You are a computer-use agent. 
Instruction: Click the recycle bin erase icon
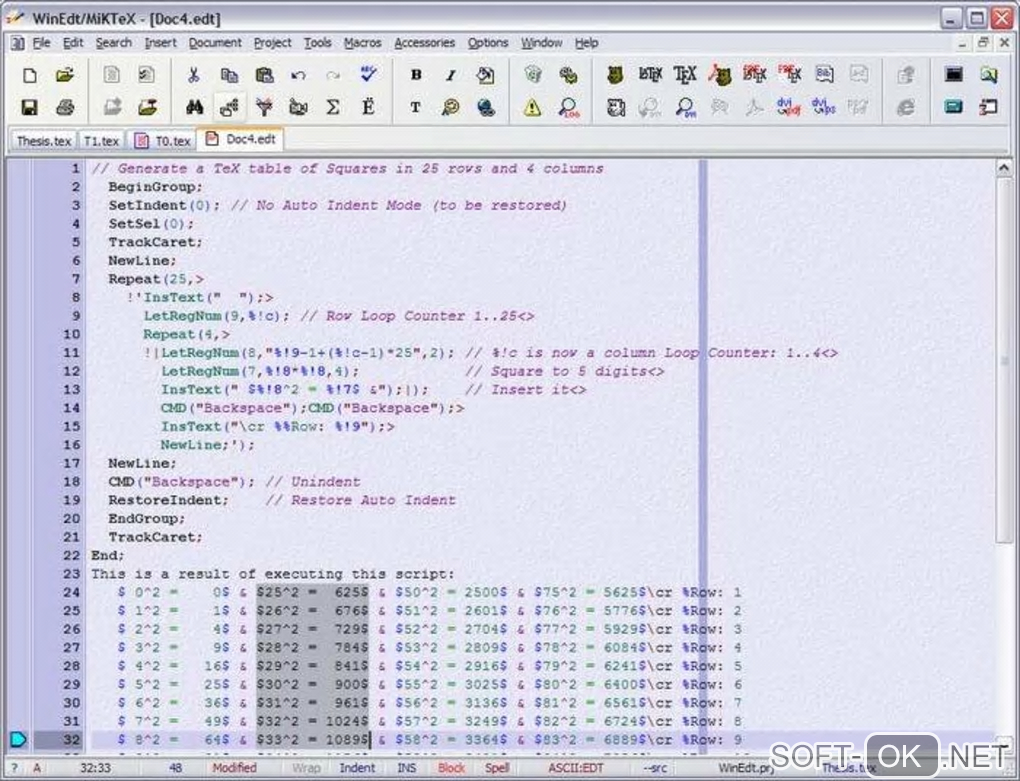click(x=533, y=75)
